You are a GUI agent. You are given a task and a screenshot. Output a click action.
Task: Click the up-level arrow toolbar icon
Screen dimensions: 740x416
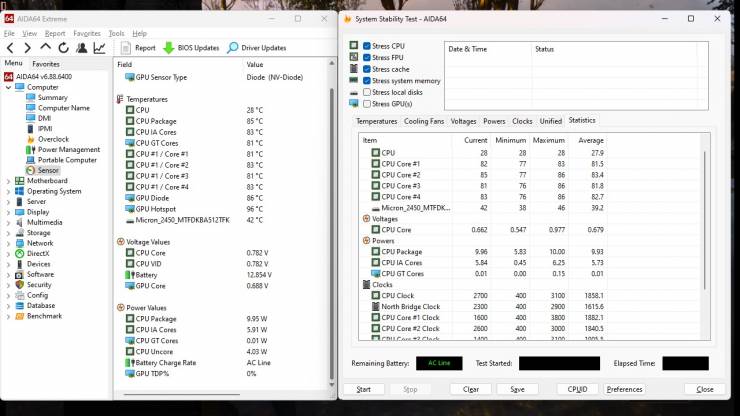click(x=45, y=47)
